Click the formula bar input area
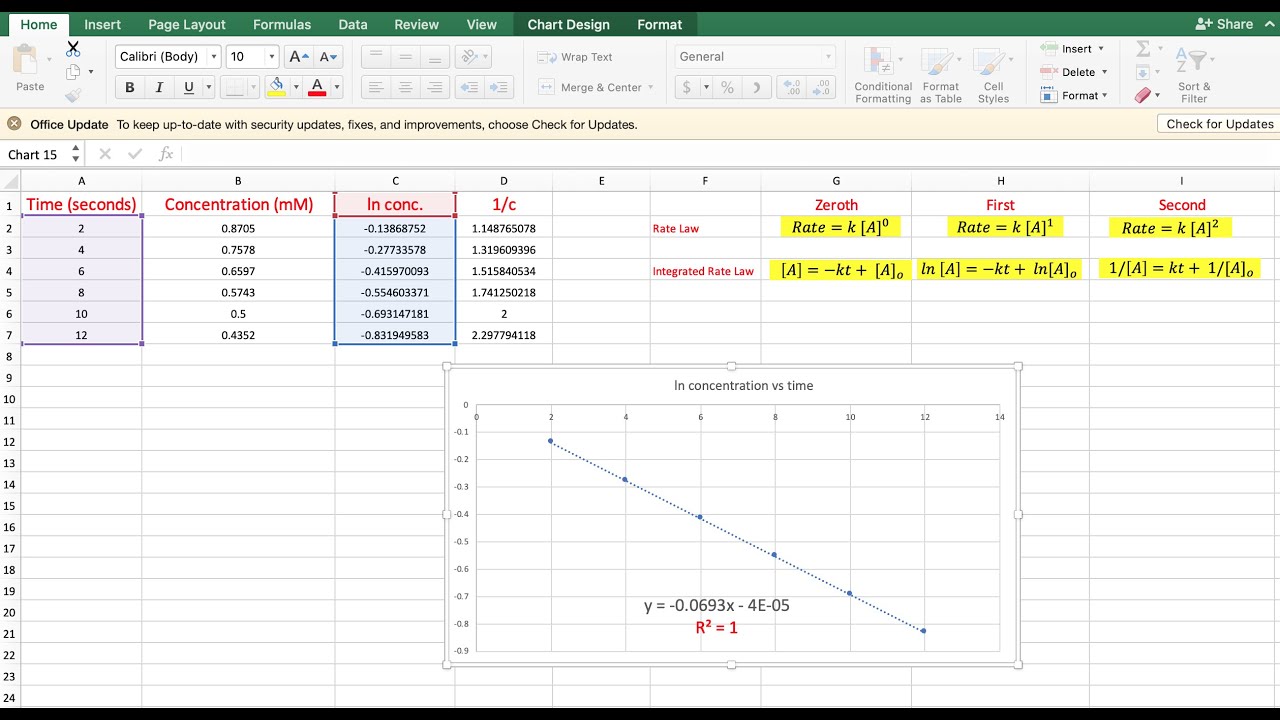1280x720 pixels. click(730, 154)
